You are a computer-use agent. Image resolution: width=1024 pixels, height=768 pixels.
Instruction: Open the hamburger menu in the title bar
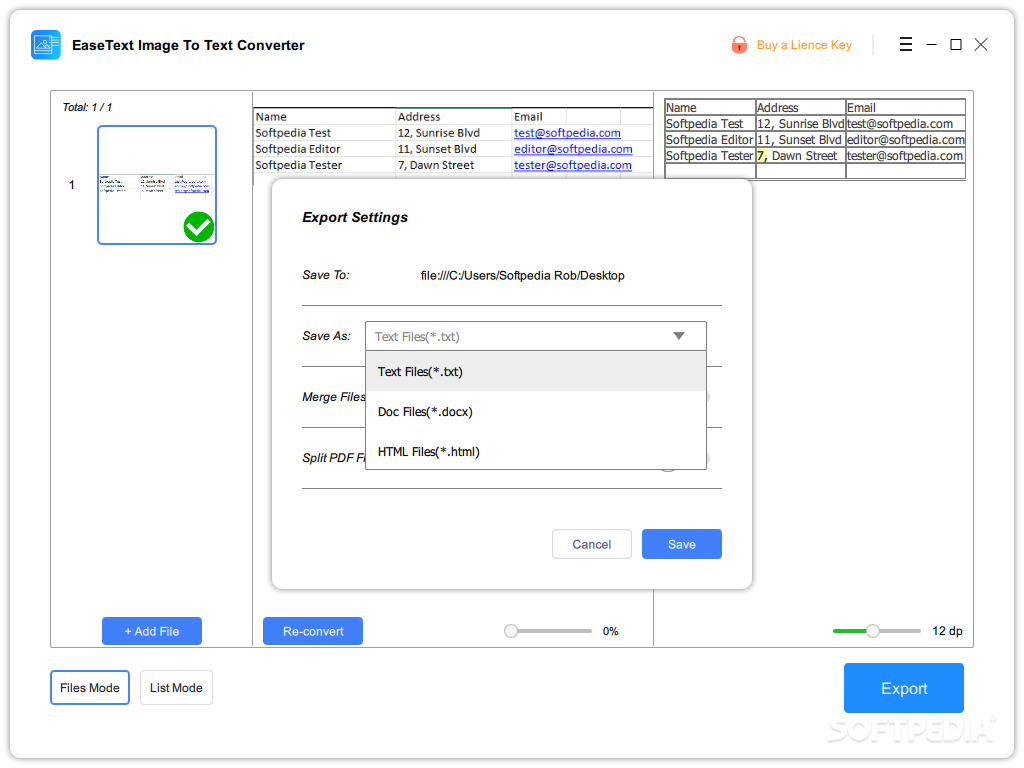(x=905, y=44)
